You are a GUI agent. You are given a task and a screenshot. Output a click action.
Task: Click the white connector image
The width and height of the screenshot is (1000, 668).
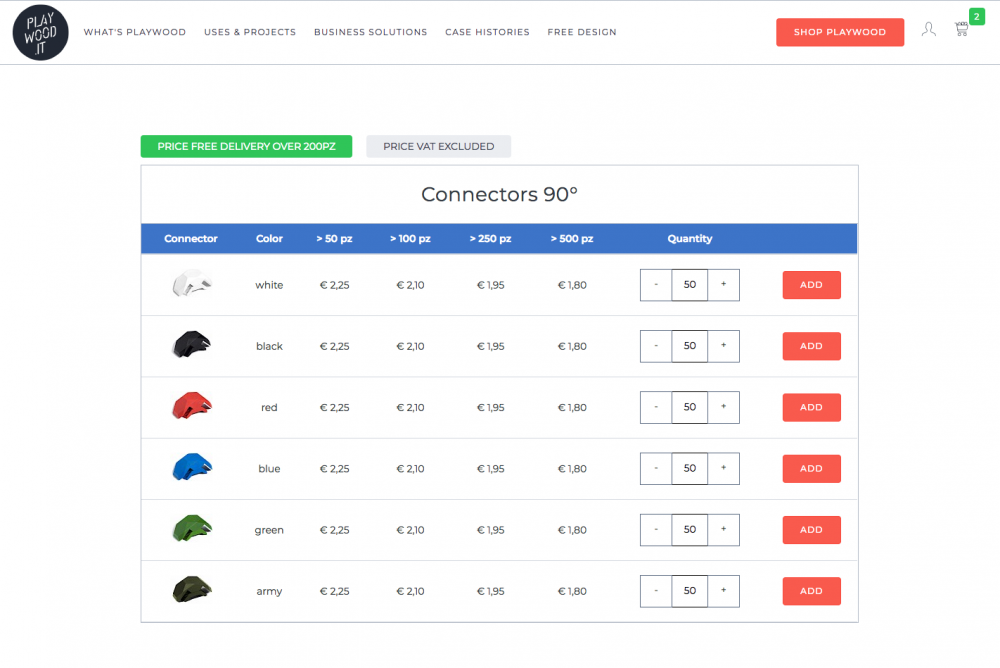(x=191, y=284)
